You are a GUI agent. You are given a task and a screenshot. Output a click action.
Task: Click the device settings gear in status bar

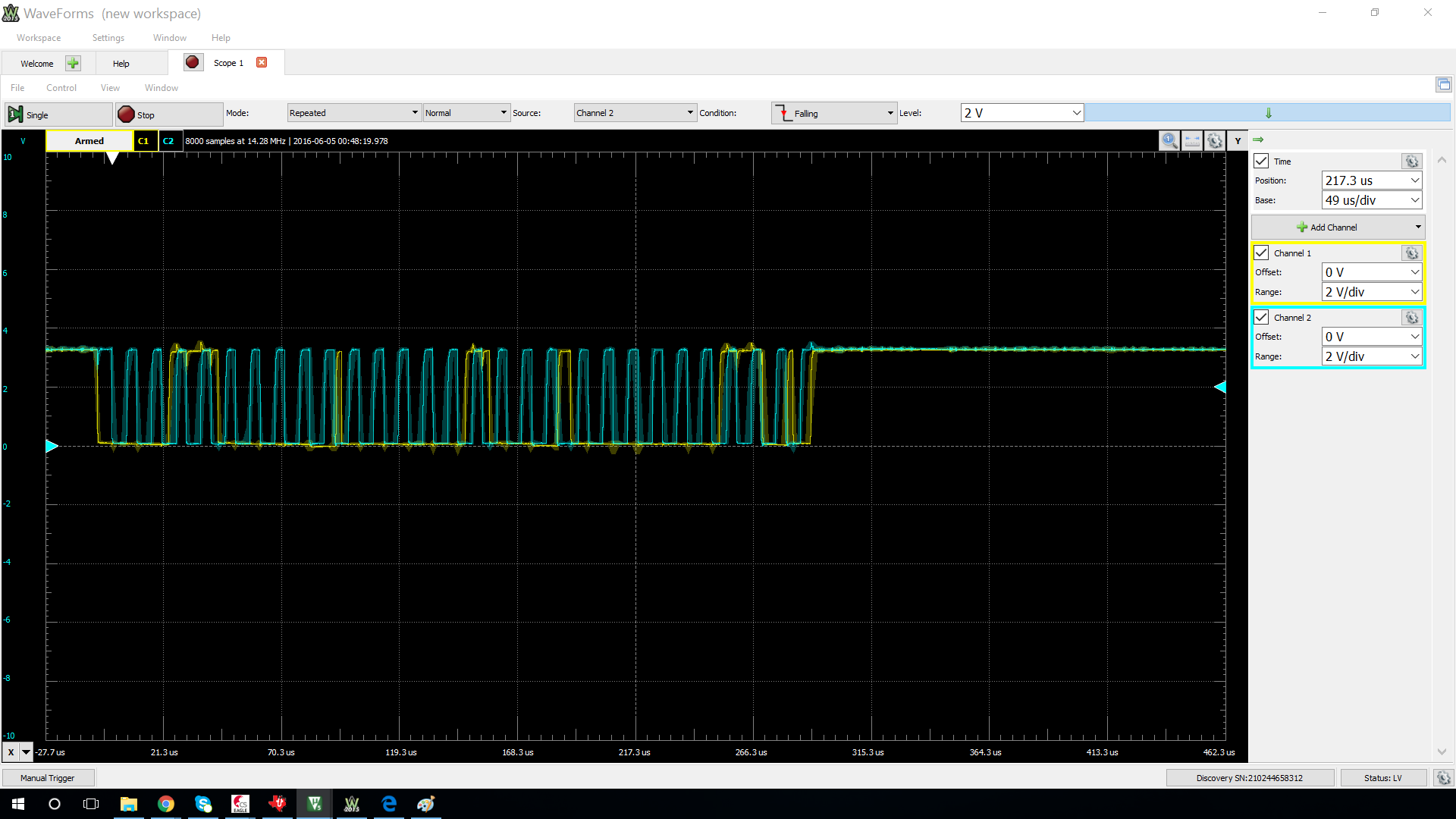pyautogui.click(x=1443, y=778)
